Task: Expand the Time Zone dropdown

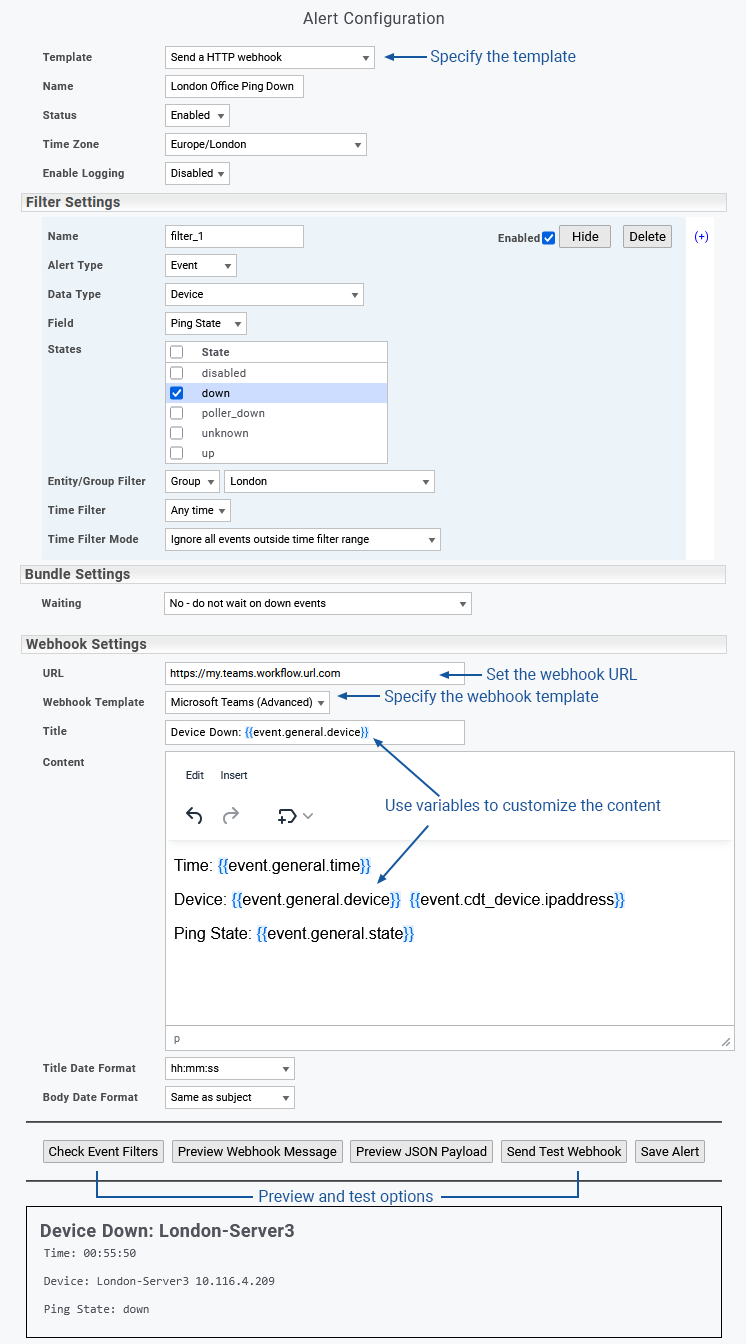Action: click(265, 145)
